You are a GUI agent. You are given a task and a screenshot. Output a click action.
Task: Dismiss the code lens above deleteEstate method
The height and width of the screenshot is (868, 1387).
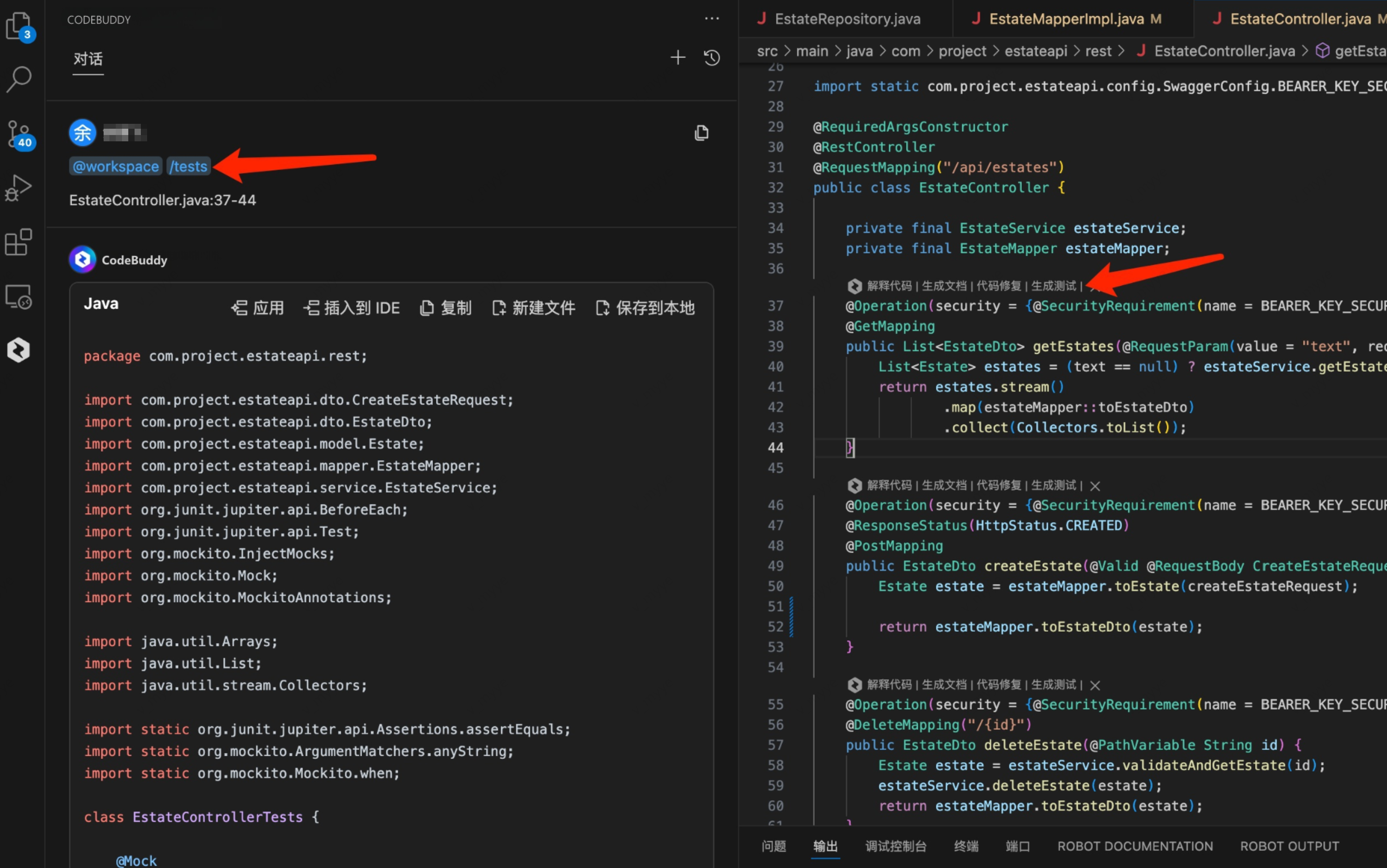[x=1095, y=685]
